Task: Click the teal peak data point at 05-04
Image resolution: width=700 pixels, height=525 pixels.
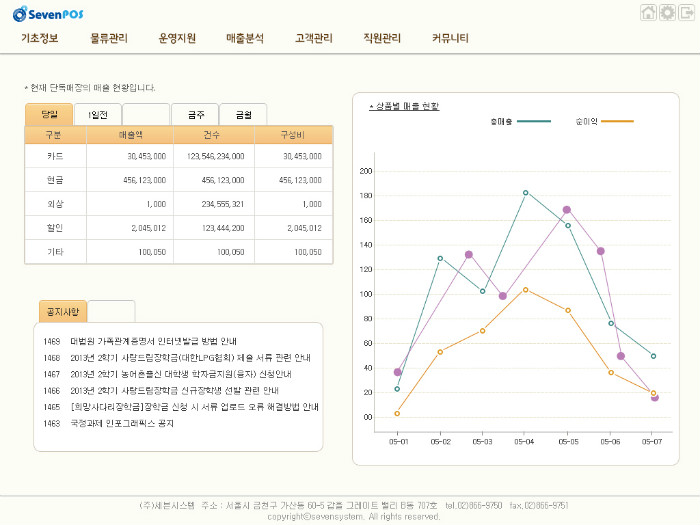Action: click(x=525, y=193)
